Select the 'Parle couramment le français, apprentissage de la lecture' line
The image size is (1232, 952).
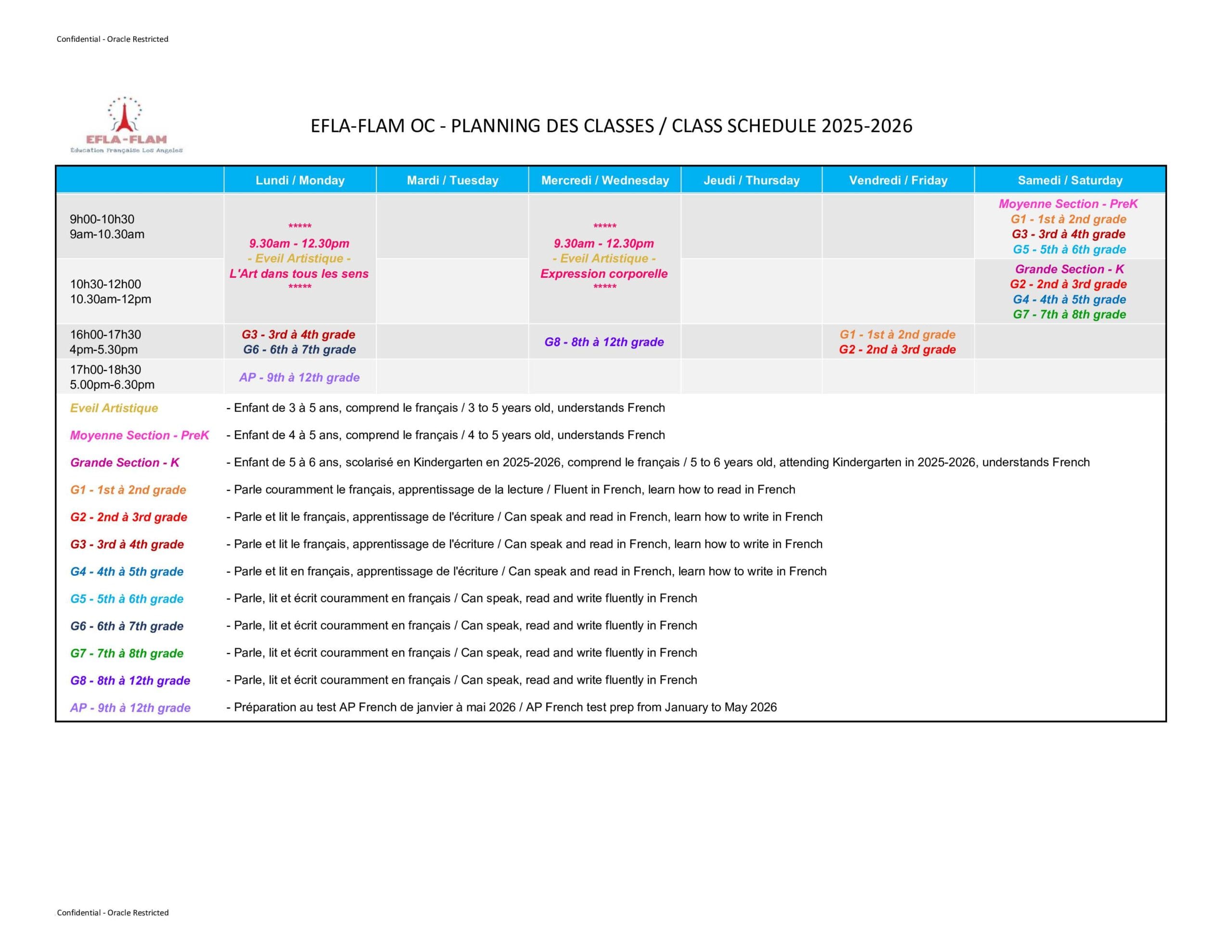click(511, 489)
